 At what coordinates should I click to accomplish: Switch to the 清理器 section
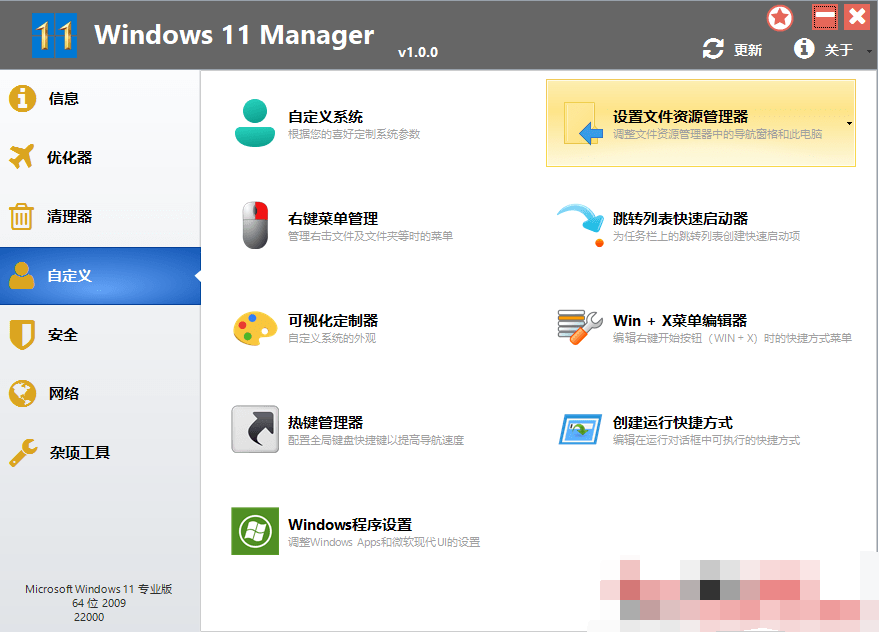click(100, 216)
